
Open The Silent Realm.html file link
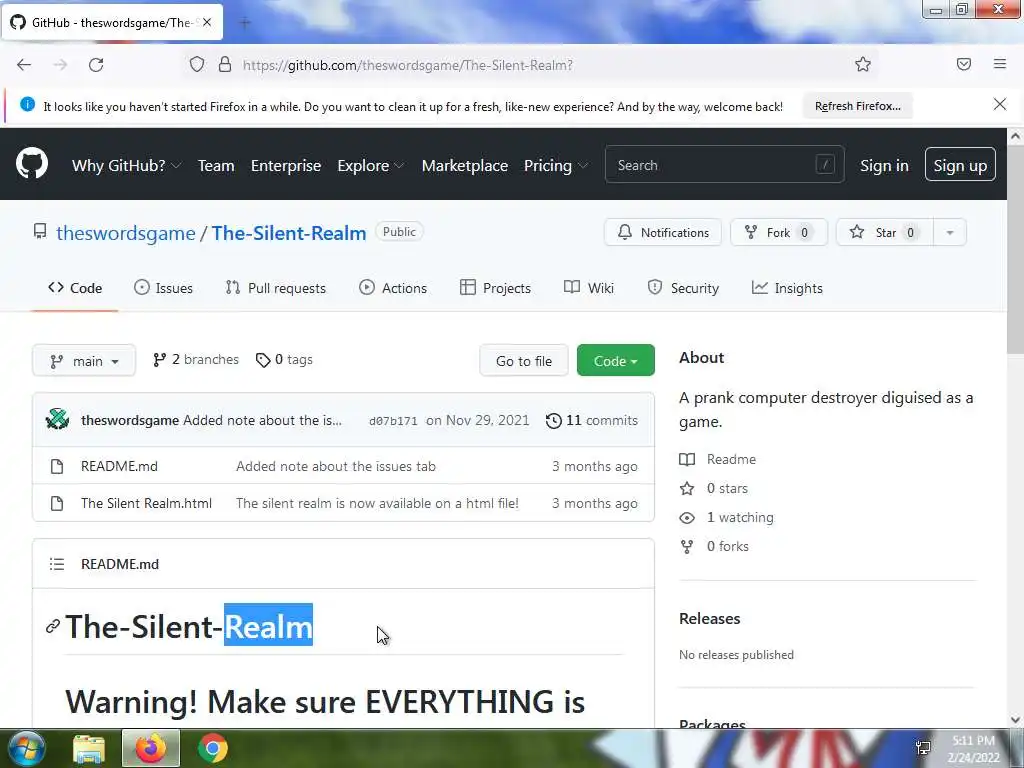click(x=146, y=504)
